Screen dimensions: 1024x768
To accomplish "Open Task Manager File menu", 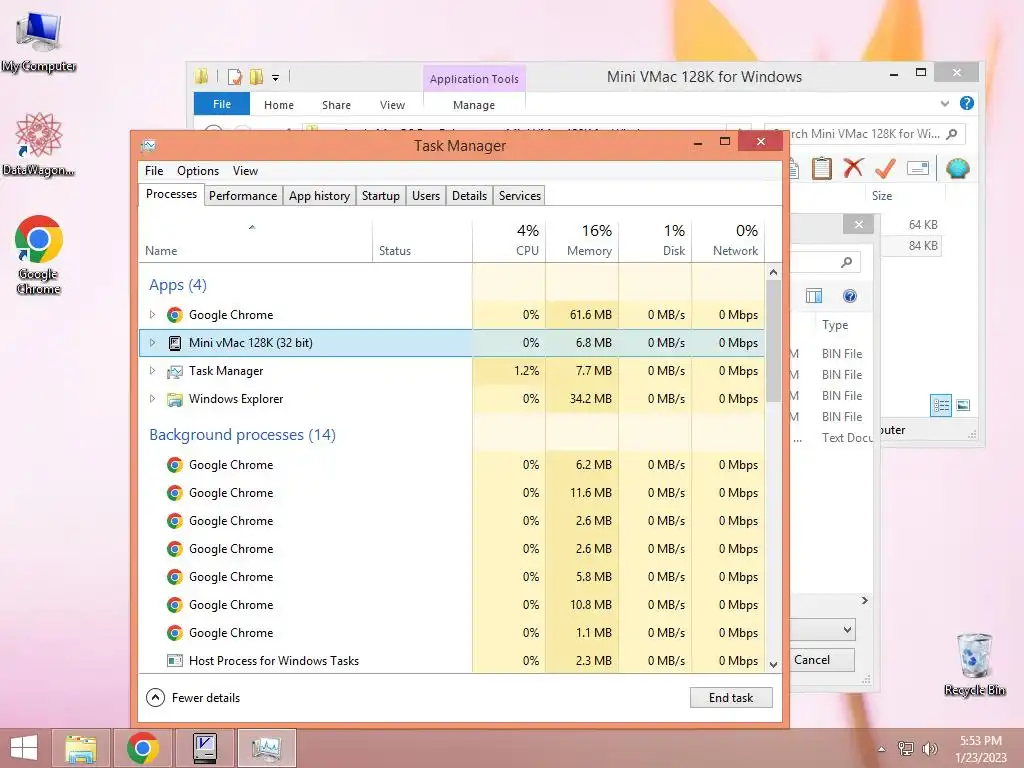I will pos(154,170).
